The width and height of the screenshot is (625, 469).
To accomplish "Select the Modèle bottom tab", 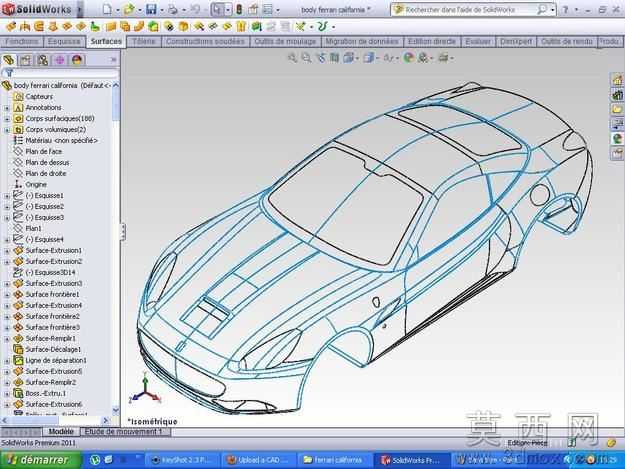I will [61, 432].
